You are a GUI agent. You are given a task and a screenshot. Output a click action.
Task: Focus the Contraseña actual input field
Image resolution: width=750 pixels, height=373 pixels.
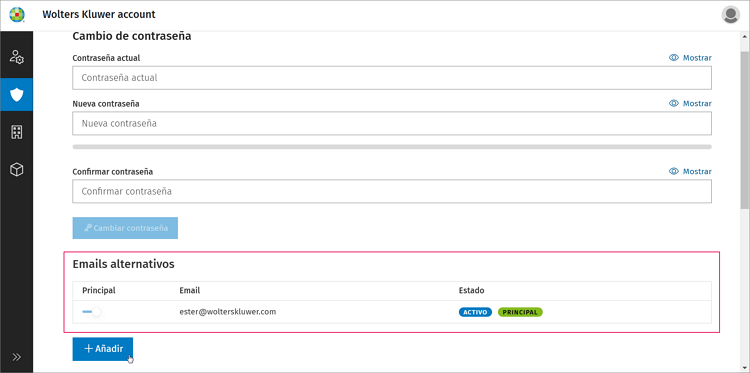(392, 77)
